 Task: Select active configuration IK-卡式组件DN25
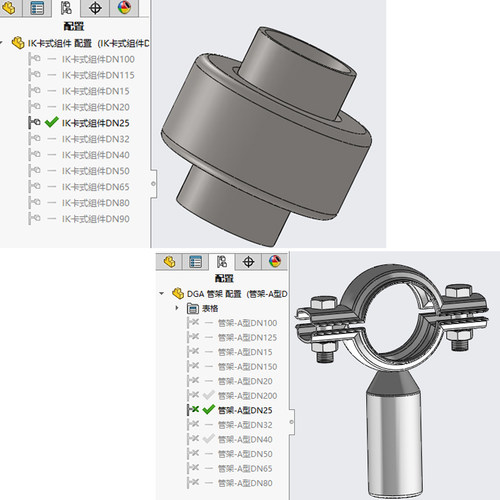click(x=95, y=123)
